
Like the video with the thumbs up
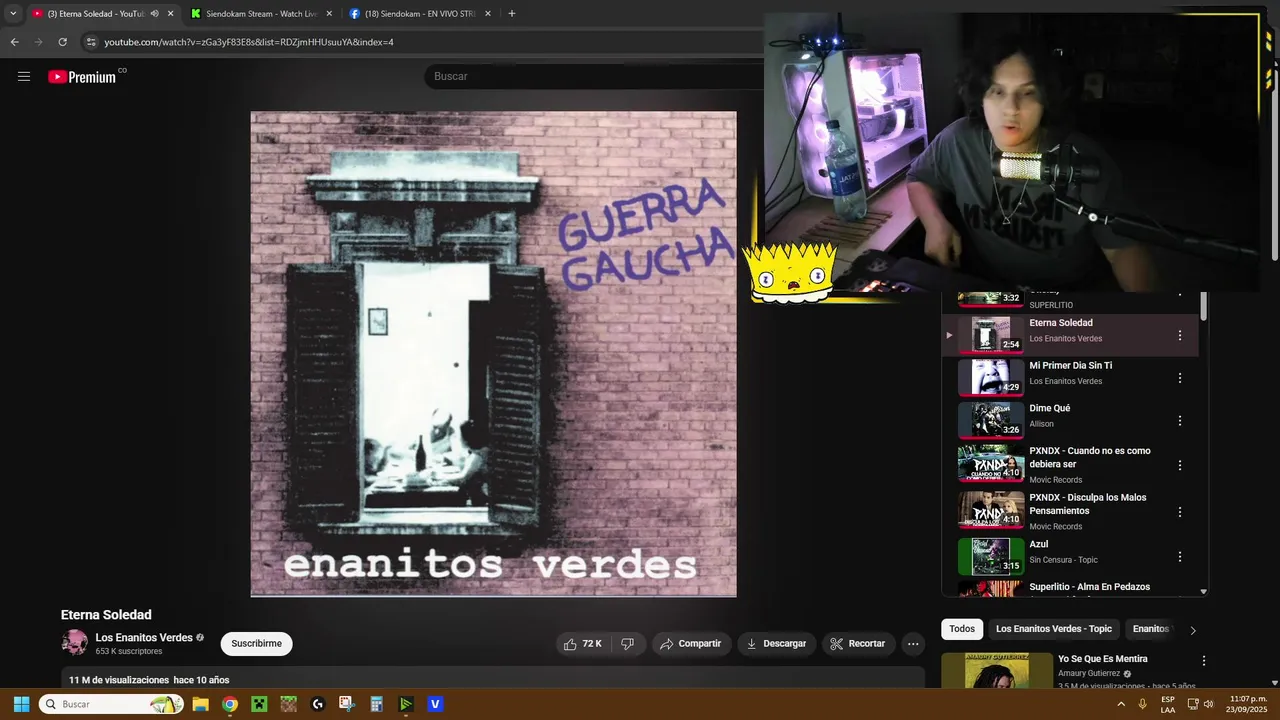pyautogui.click(x=582, y=644)
